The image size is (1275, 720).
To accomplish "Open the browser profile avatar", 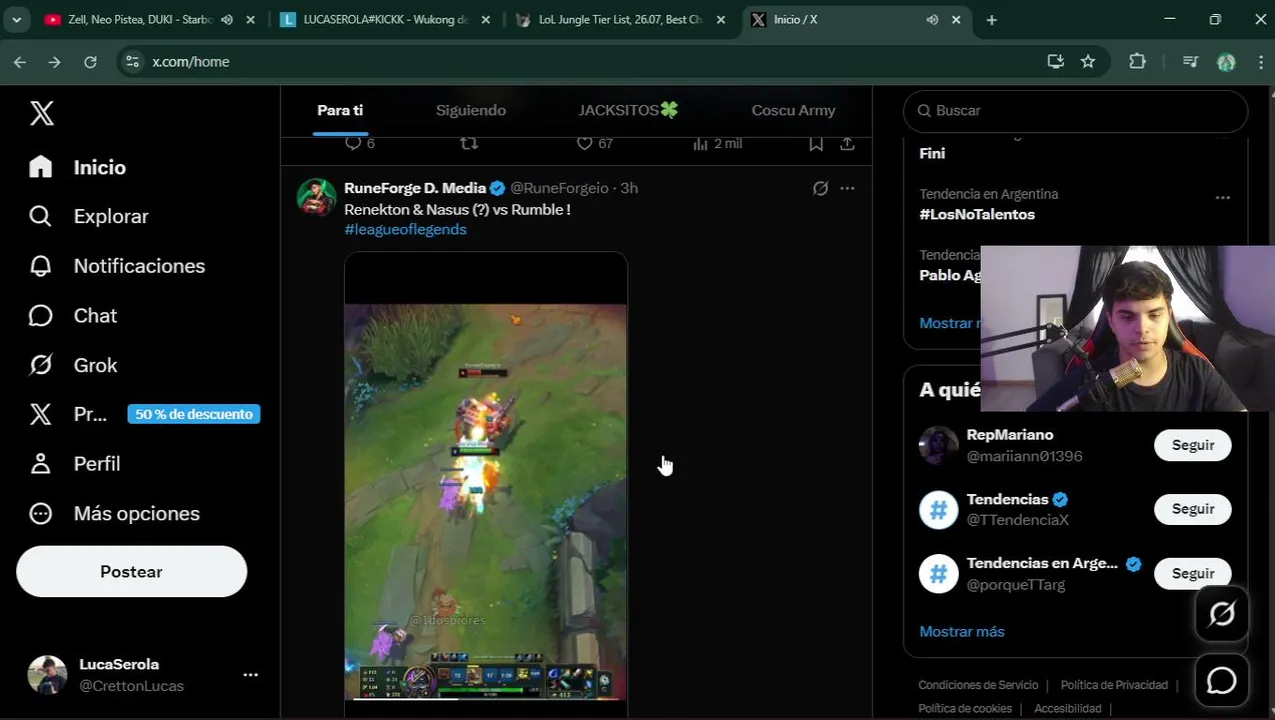I will (x=1226, y=62).
